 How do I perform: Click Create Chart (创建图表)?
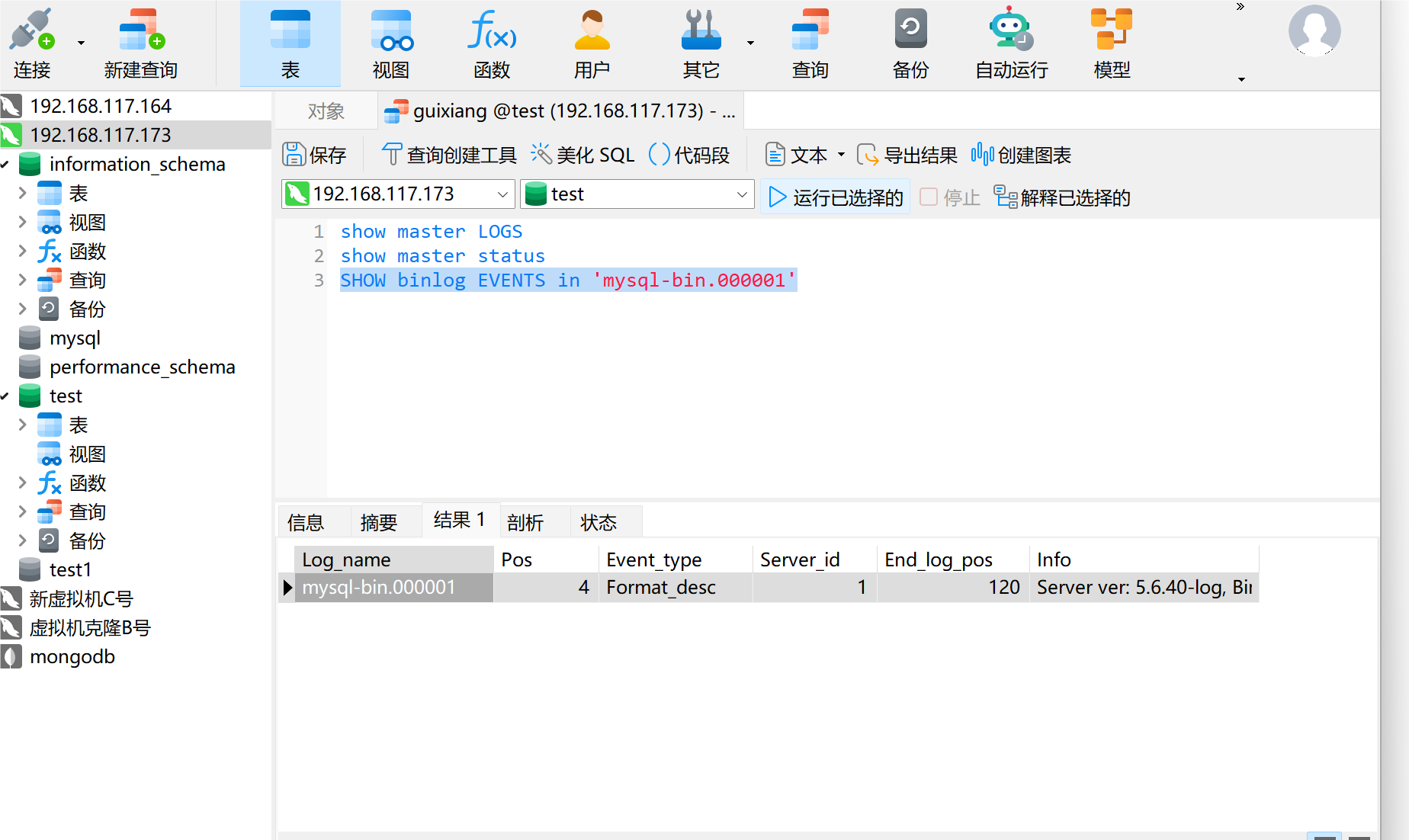click(x=1021, y=155)
